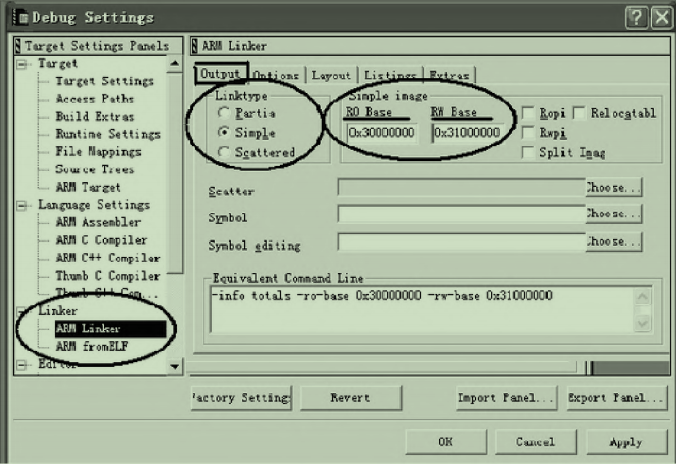Viewport: 676px width, 464px height.
Task: Click the Import Panel button
Action: (506, 398)
